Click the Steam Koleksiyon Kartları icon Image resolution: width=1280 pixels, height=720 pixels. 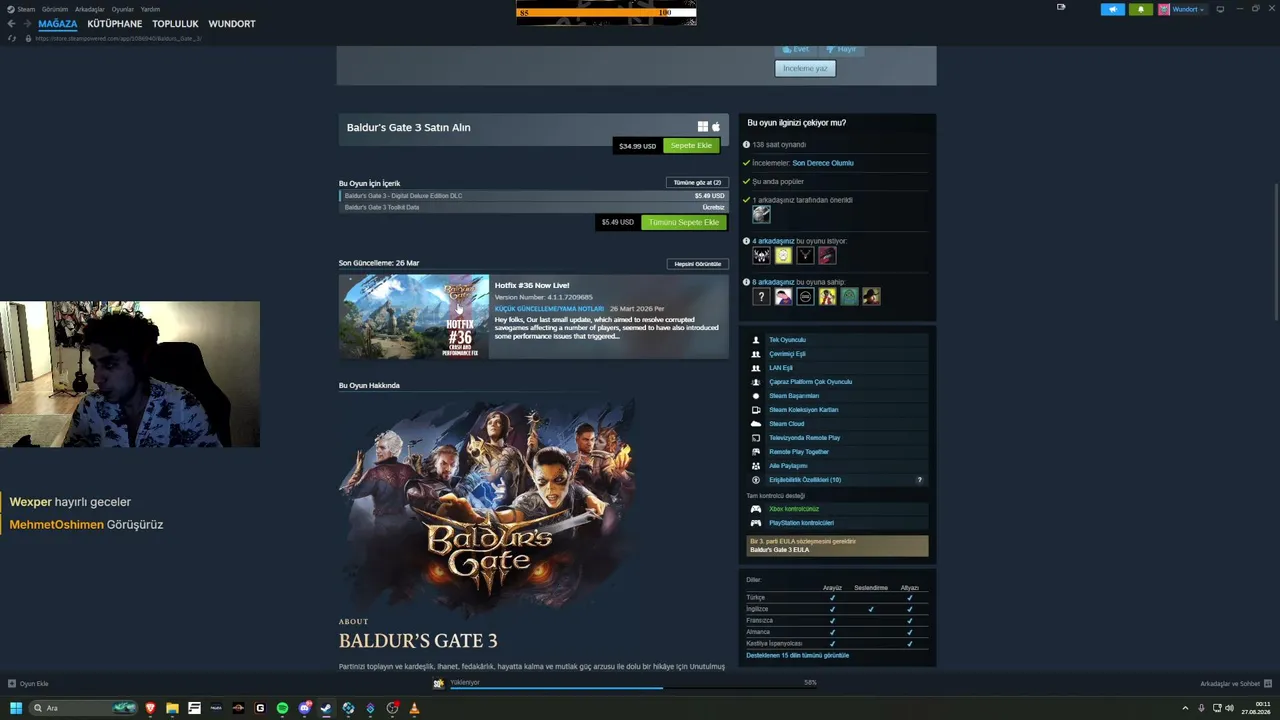coord(756,410)
